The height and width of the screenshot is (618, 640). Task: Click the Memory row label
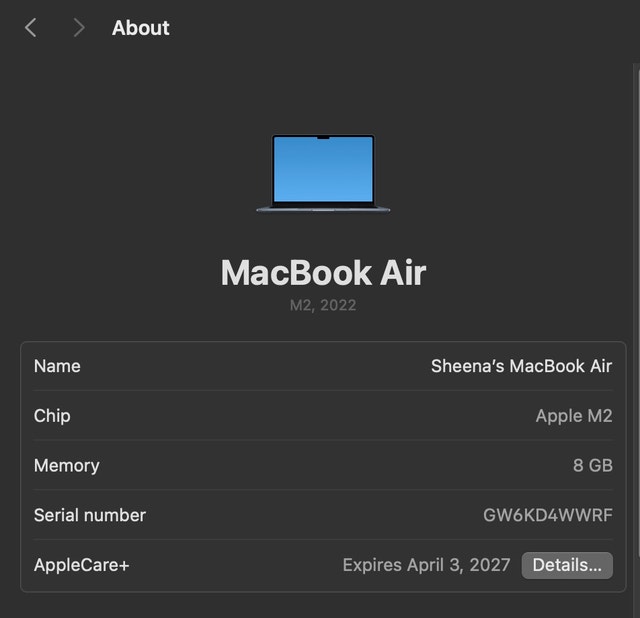[x=67, y=466]
